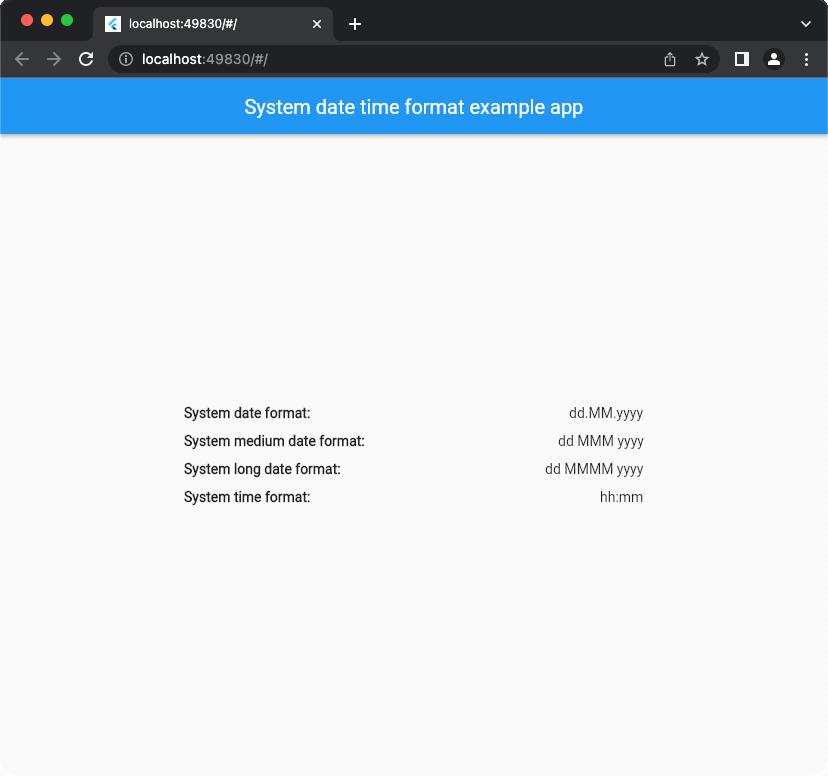Screen dimensions: 828x776
Task: Expand the tab search chevron
Action: (x=806, y=24)
